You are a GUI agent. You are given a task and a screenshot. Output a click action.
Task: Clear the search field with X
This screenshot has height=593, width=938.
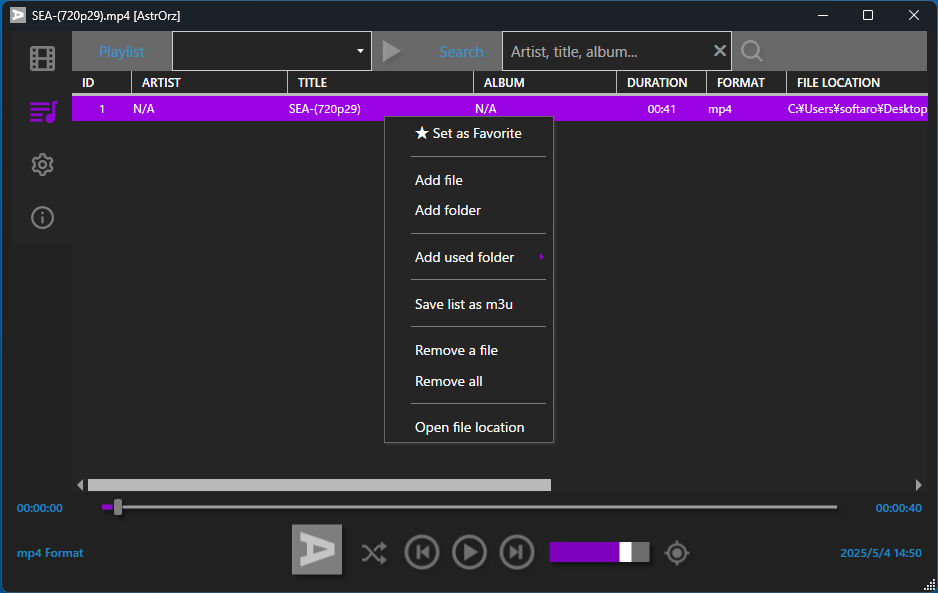(720, 51)
